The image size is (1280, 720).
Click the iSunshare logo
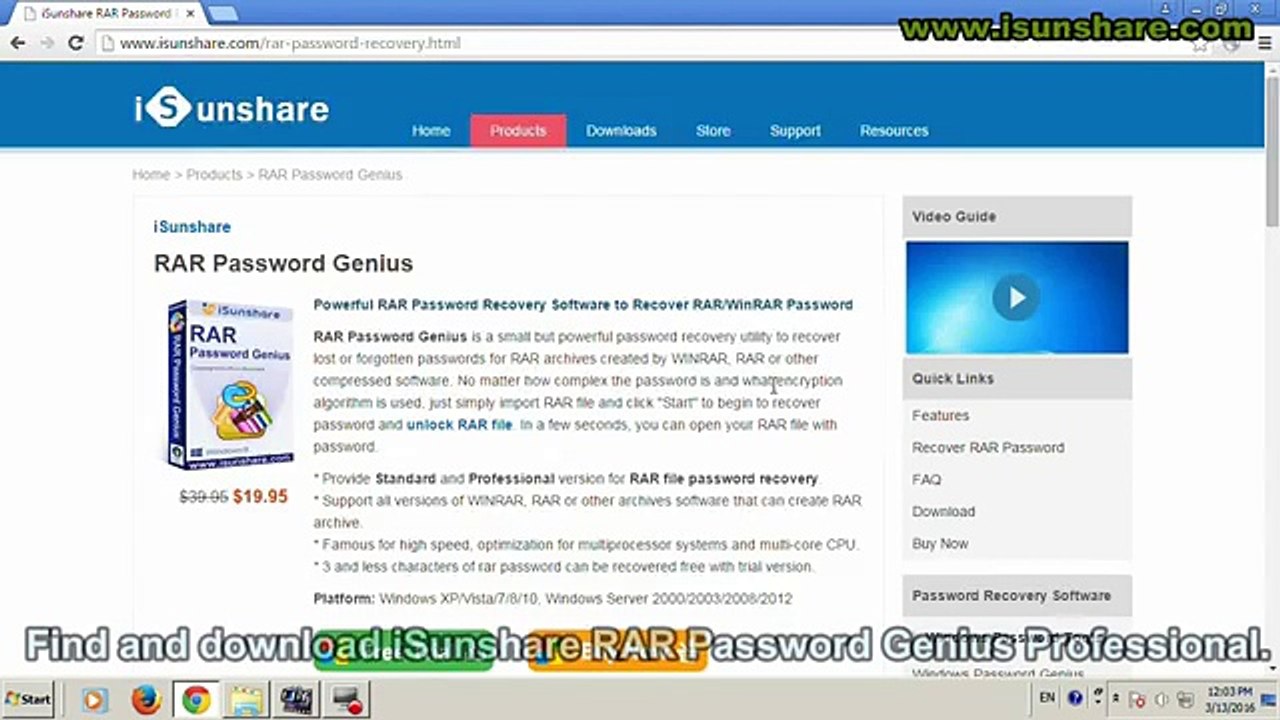point(231,108)
